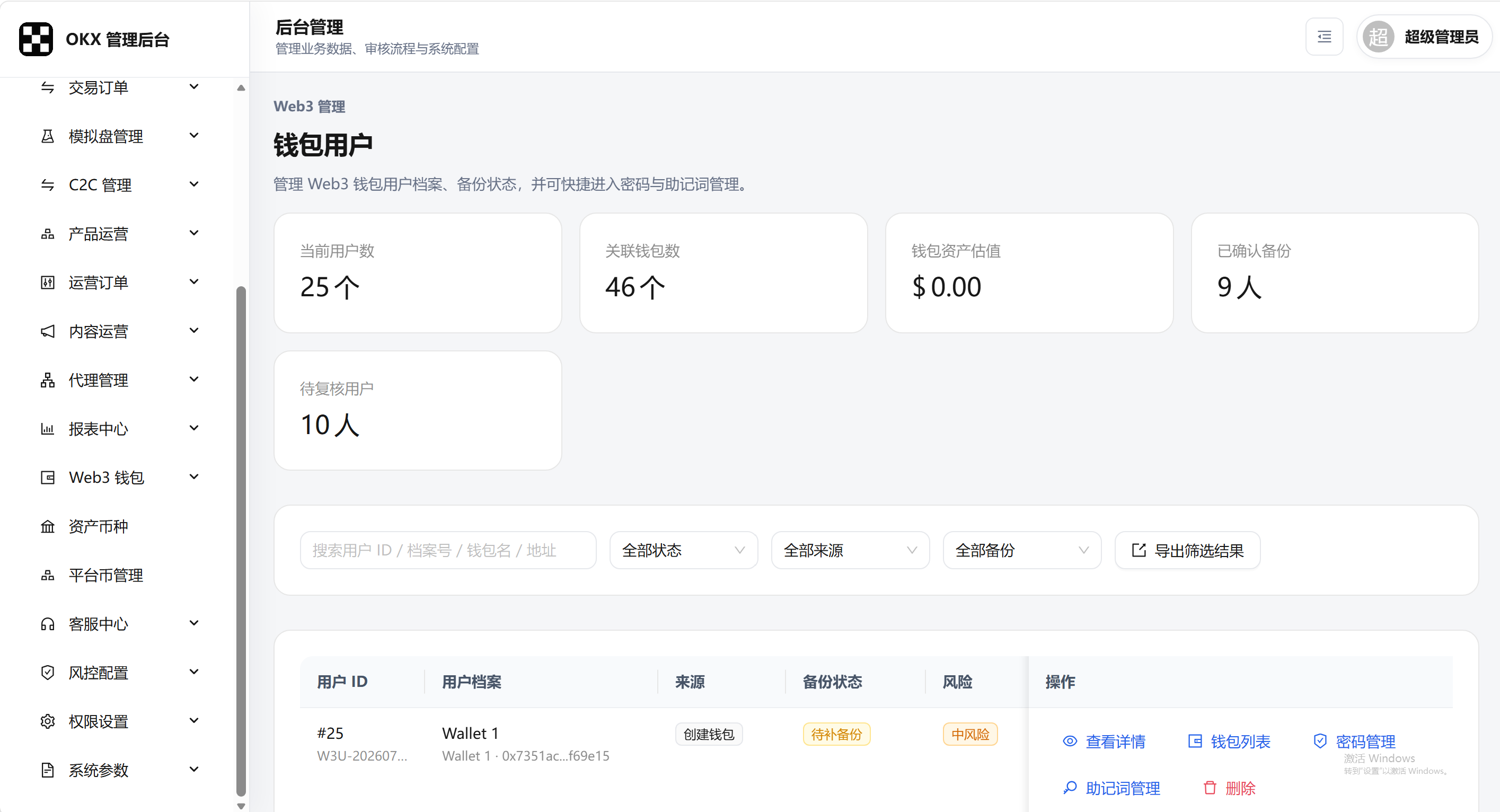1500x812 pixels.
Task: Open the 全部备份 dropdown
Action: 1022,550
